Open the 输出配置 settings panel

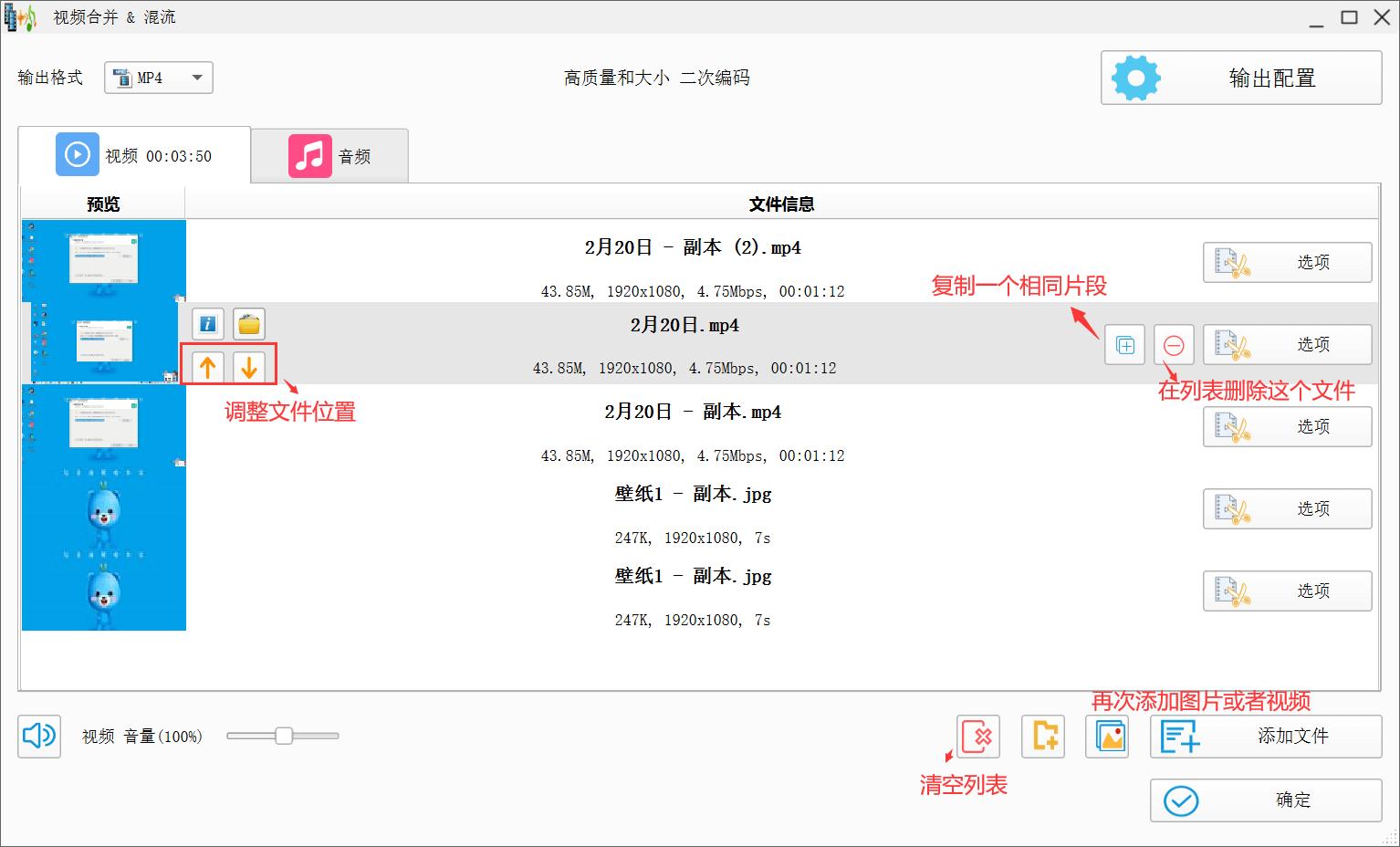tap(1240, 78)
